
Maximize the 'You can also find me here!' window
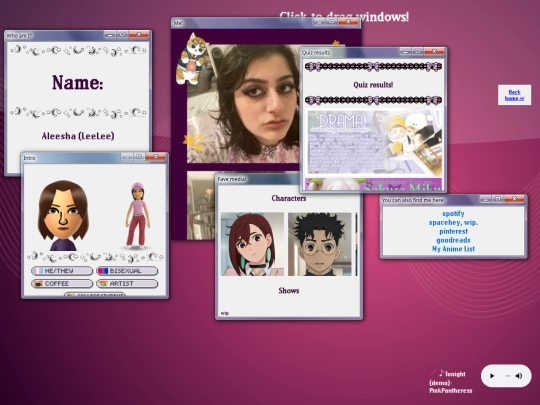point(498,199)
